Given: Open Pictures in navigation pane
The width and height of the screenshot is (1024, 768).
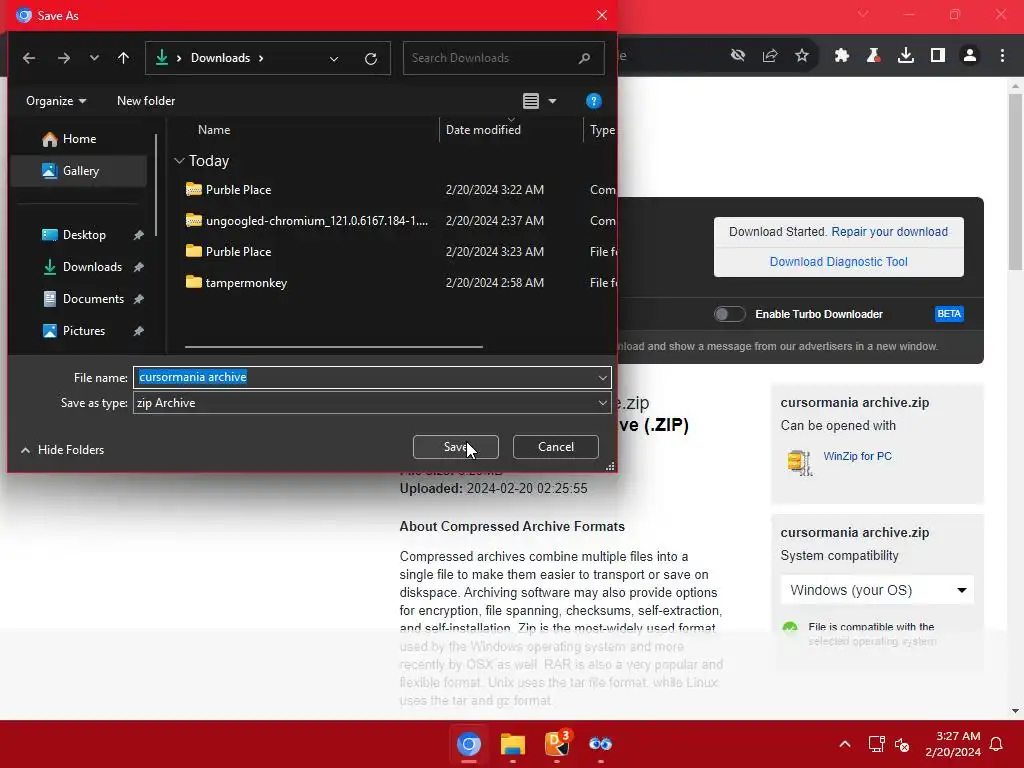Looking at the screenshot, I should click(83, 331).
